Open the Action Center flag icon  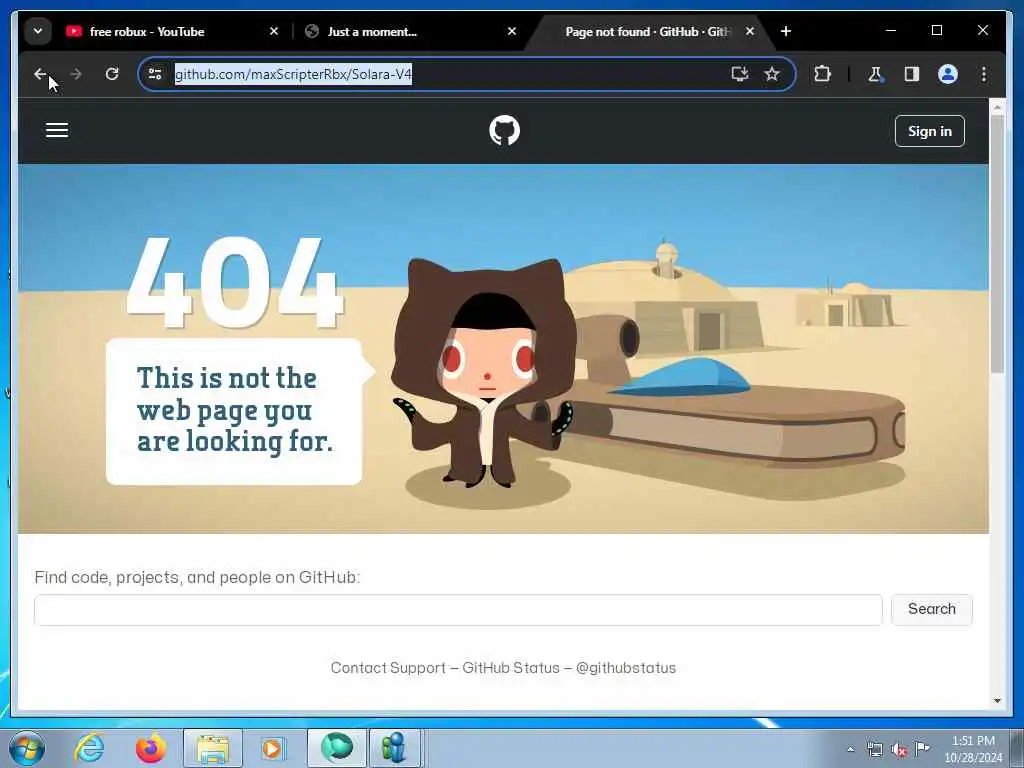click(922, 748)
